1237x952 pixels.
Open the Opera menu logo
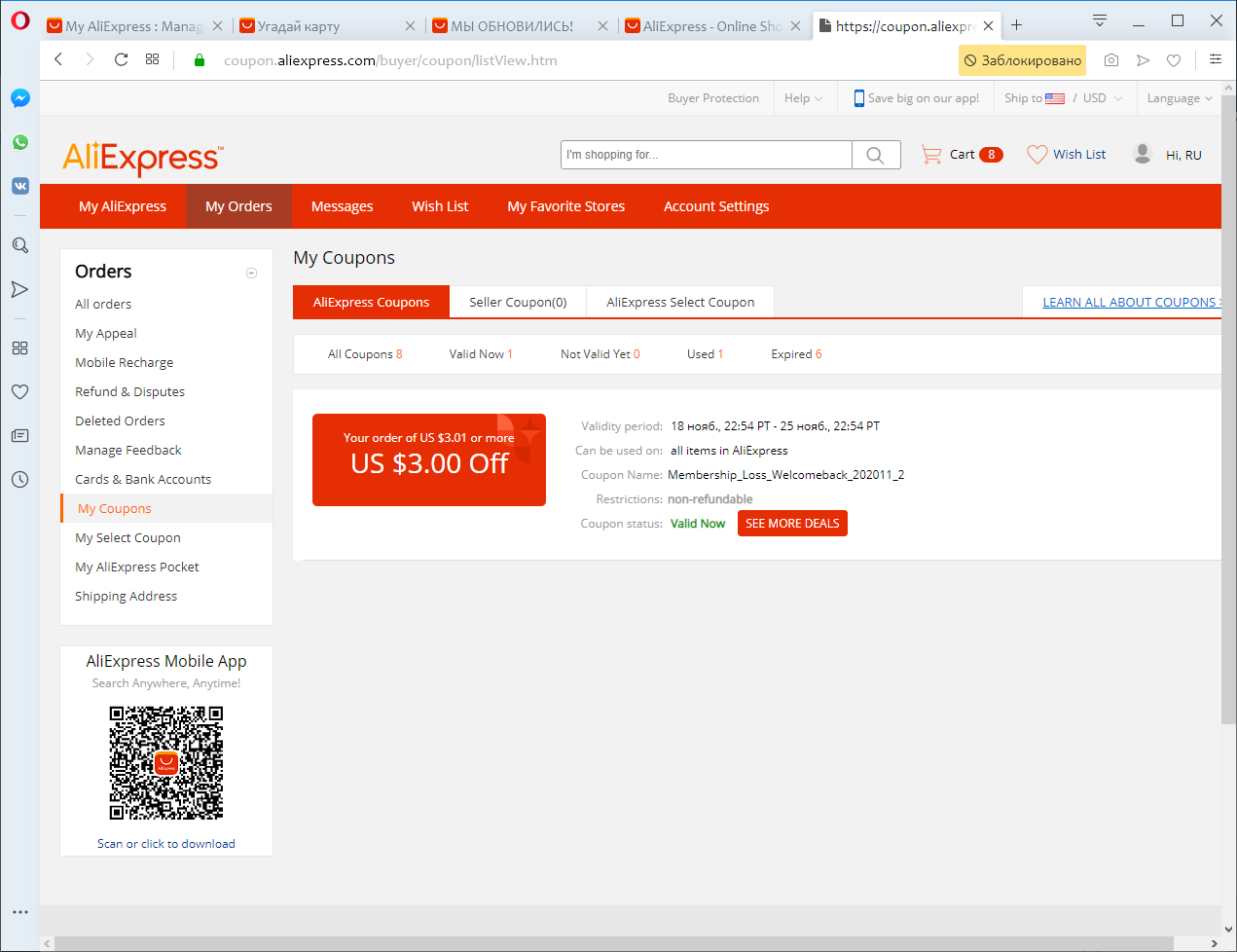point(20,21)
